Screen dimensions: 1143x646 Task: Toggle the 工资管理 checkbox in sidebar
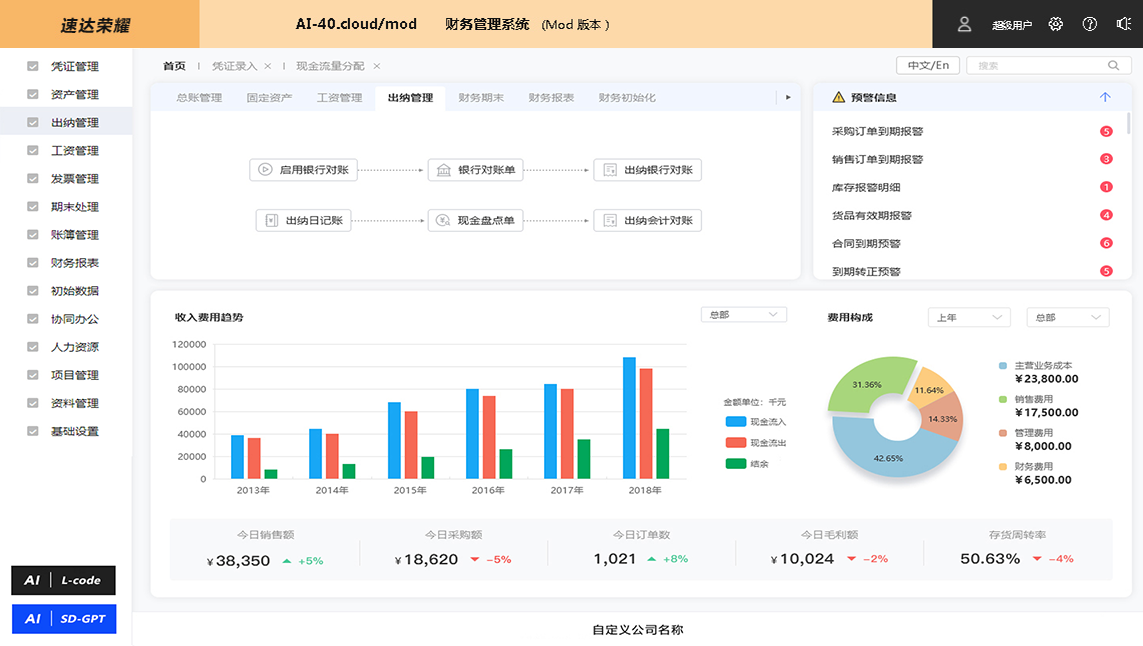point(33,151)
